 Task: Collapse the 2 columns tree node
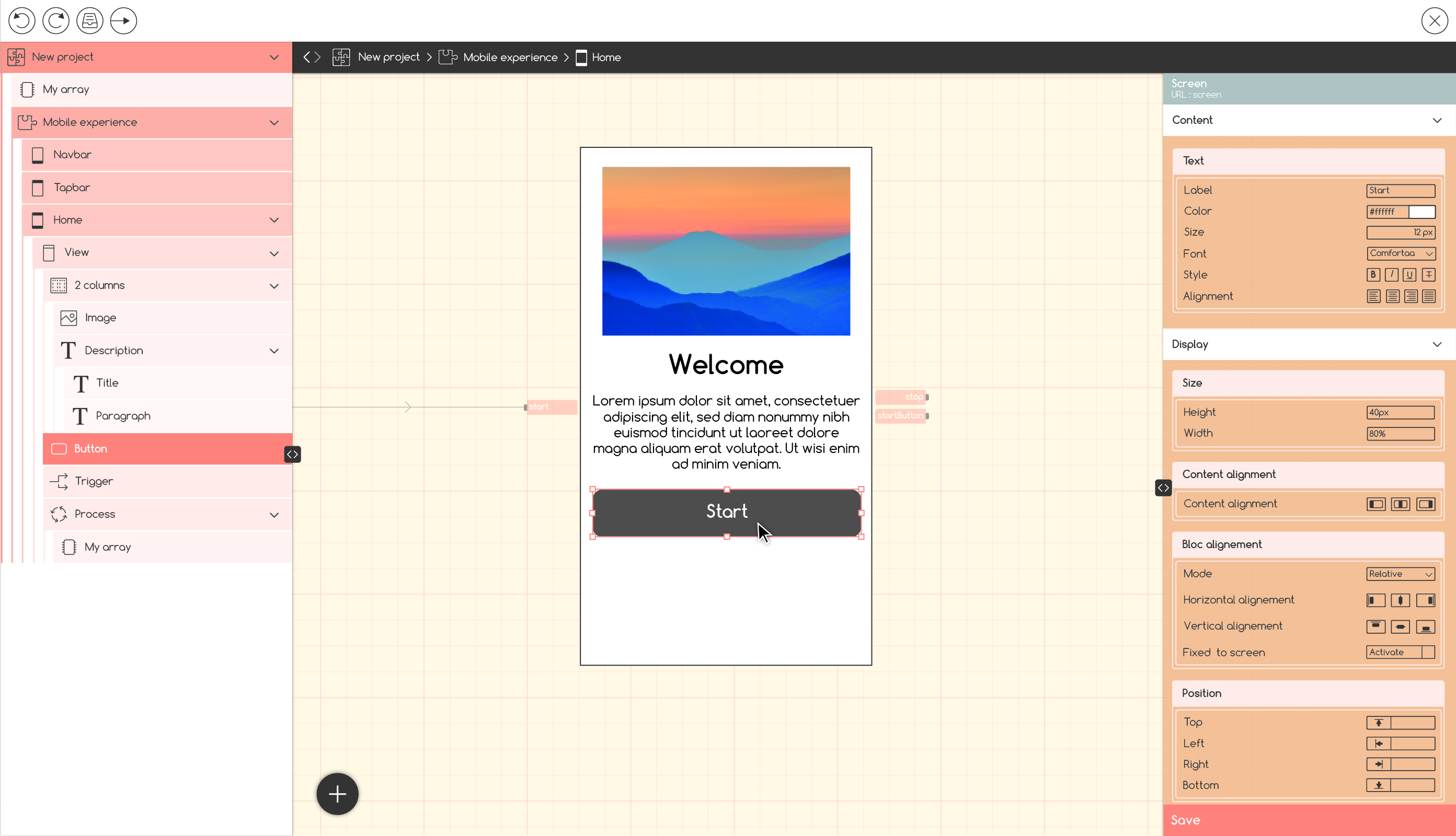[274, 285]
